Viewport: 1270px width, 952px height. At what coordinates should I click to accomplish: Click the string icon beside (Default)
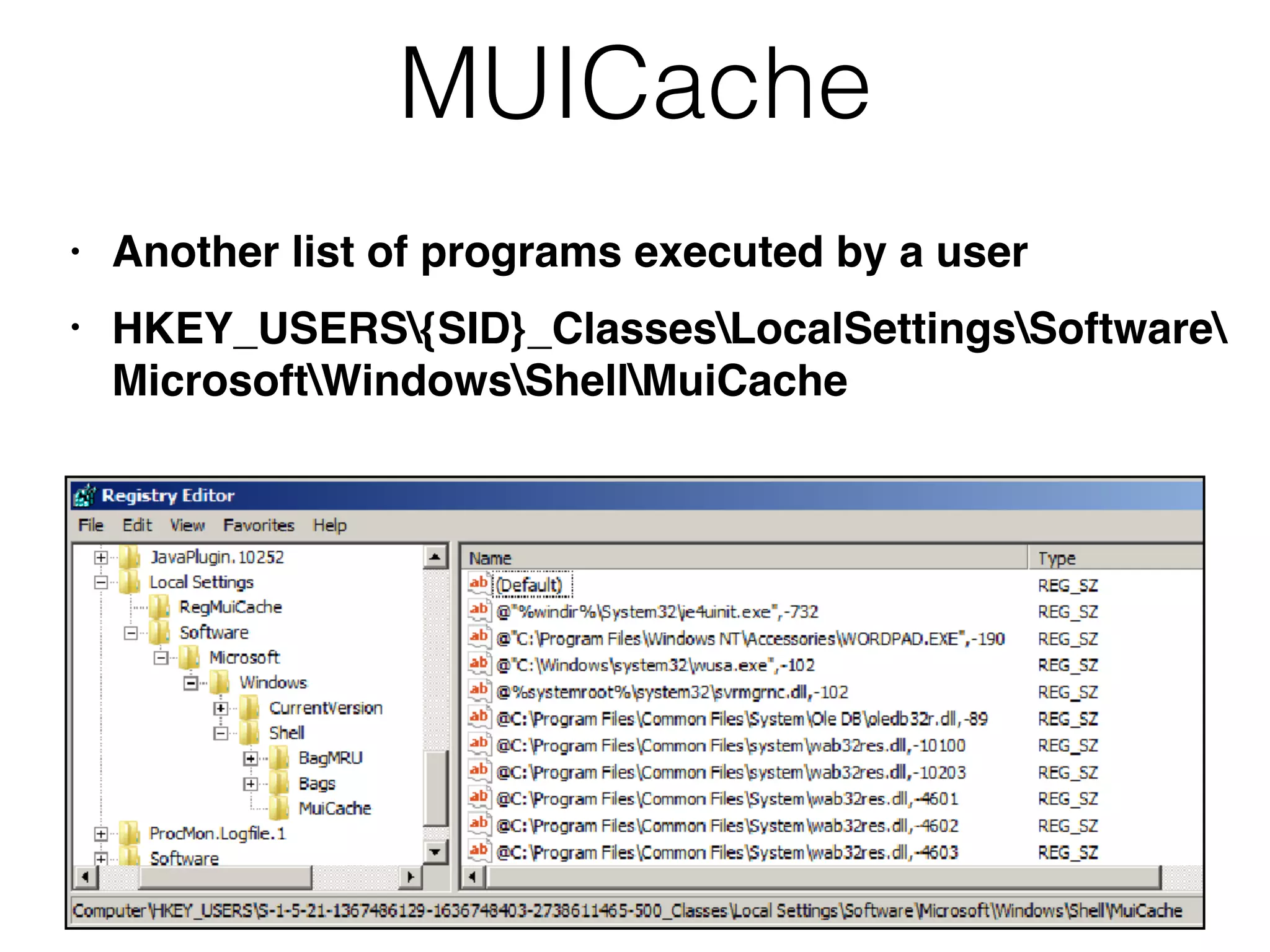pyautogui.click(x=479, y=584)
